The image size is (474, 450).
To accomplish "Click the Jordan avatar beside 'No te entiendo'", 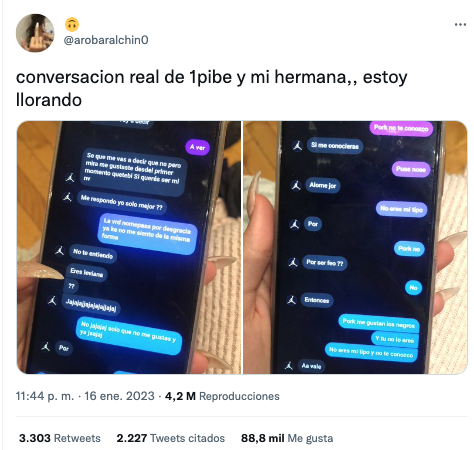I will [x=60, y=250].
